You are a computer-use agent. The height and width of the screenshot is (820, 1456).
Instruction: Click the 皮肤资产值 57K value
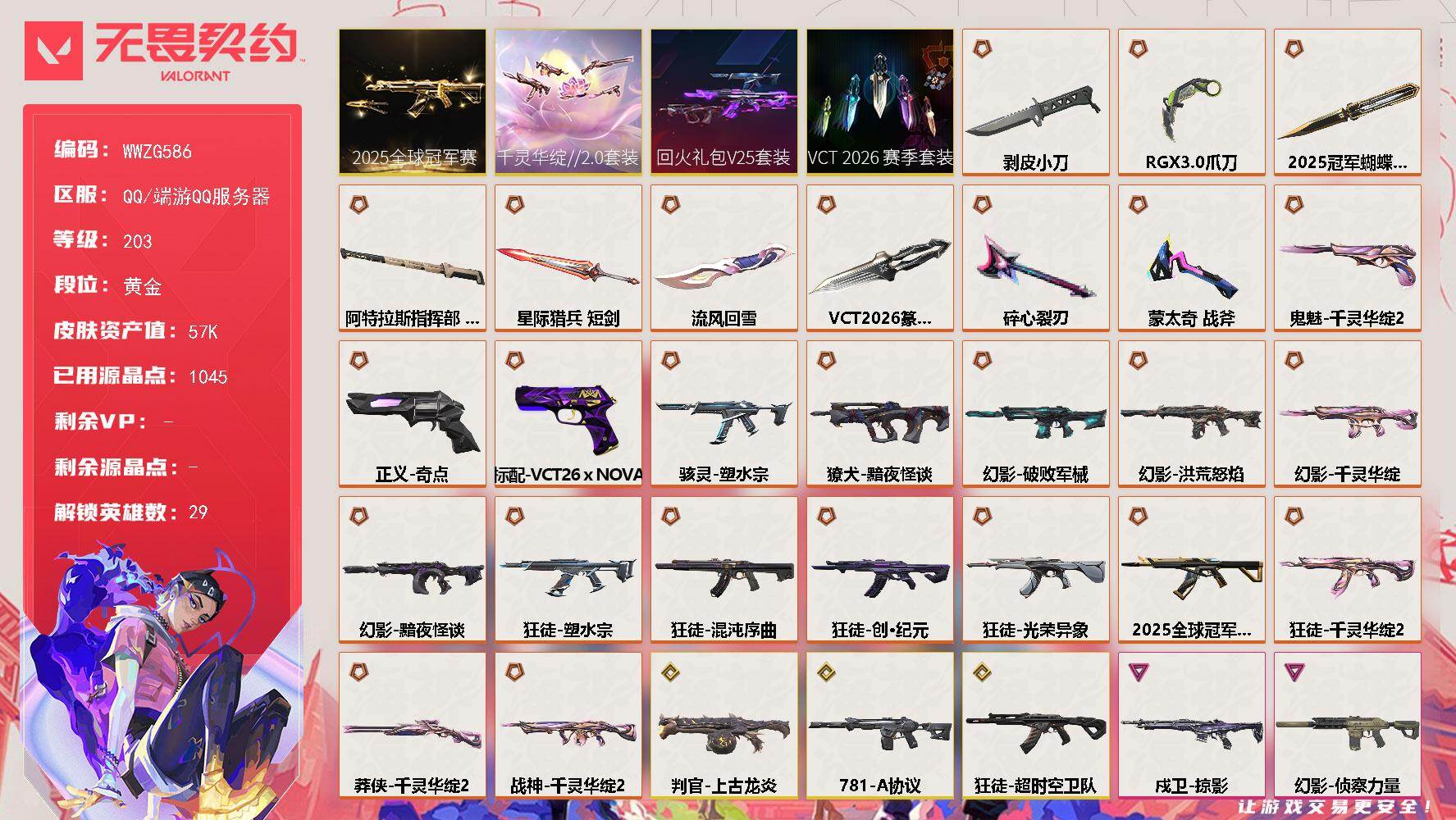click(203, 331)
